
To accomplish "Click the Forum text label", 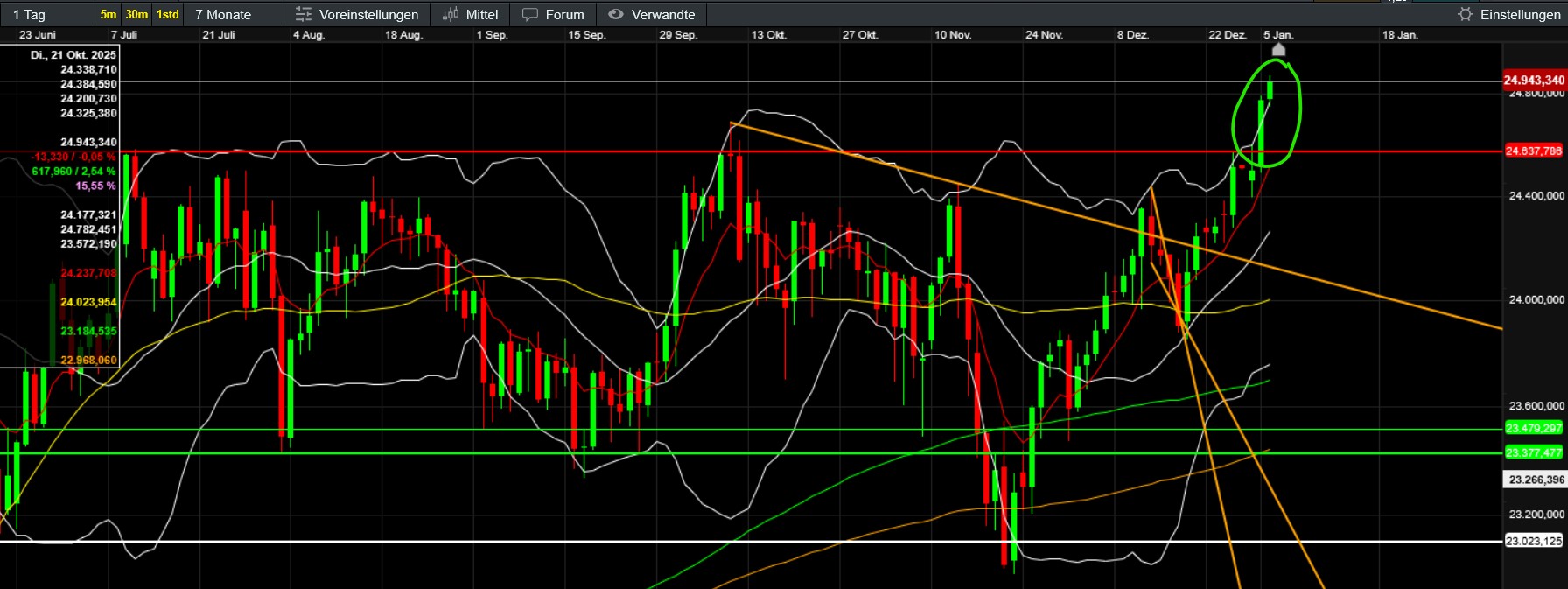I will (x=564, y=14).
